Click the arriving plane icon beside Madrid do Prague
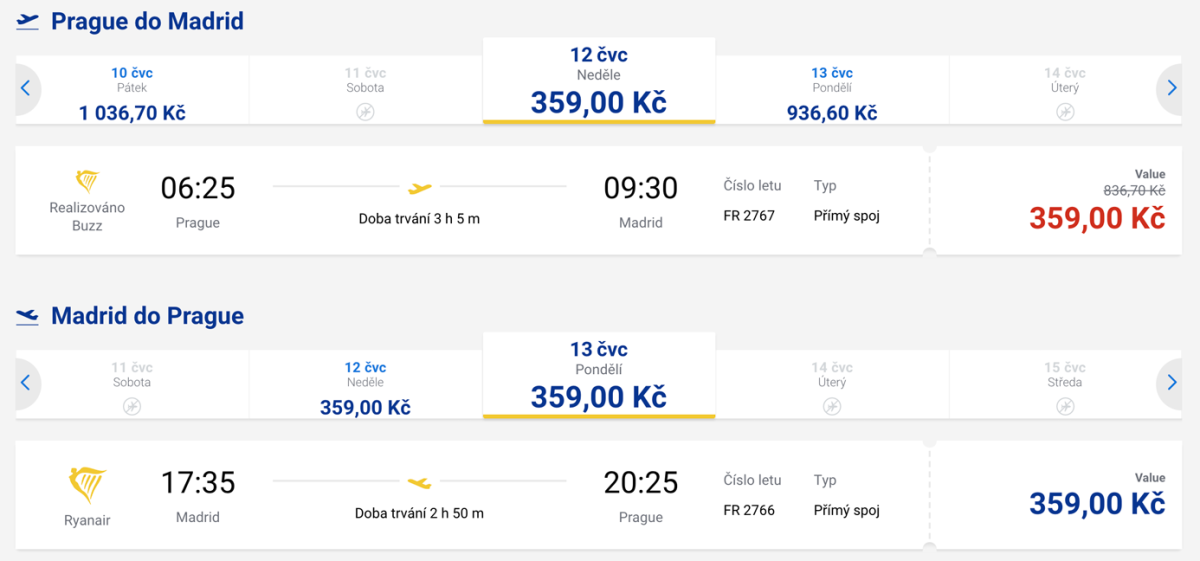 click(27, 316)
